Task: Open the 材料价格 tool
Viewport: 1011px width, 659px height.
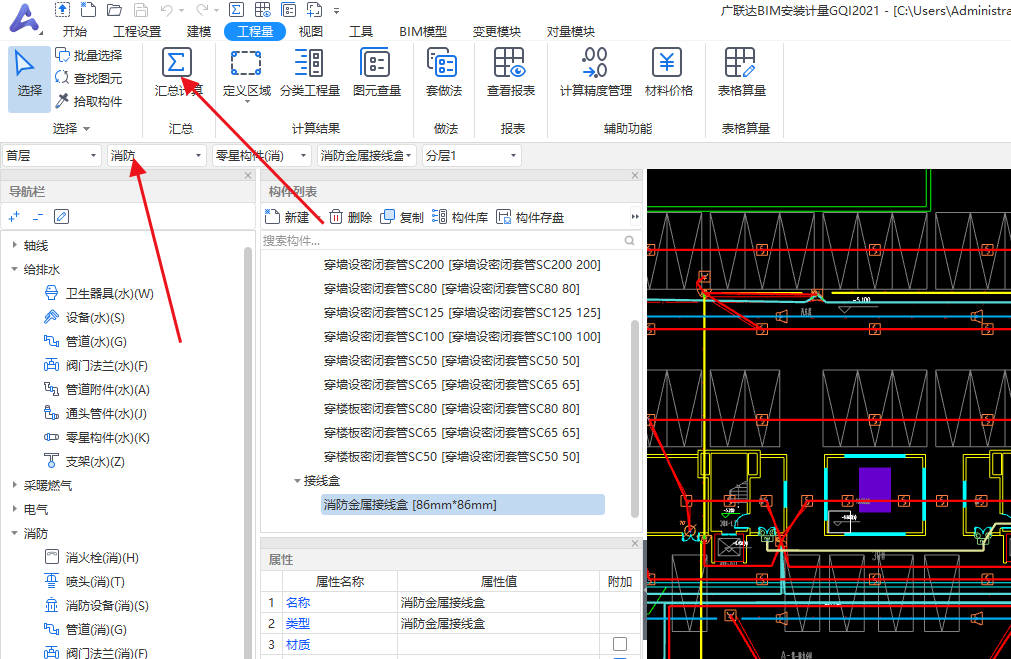Action: pyautogui.click(x=668, y=65)
